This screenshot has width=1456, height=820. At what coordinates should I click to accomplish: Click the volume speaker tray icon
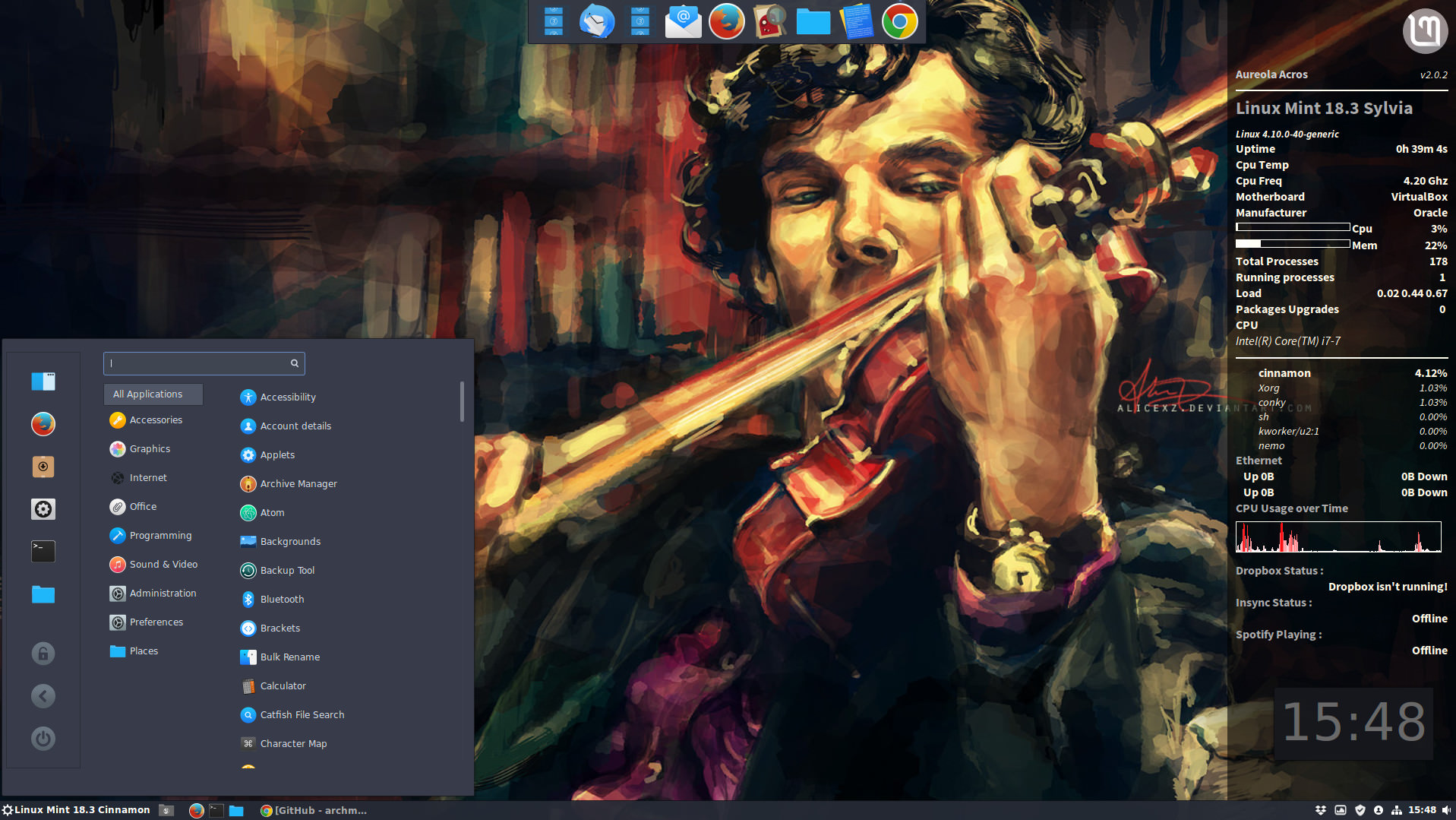point(1446,810)
